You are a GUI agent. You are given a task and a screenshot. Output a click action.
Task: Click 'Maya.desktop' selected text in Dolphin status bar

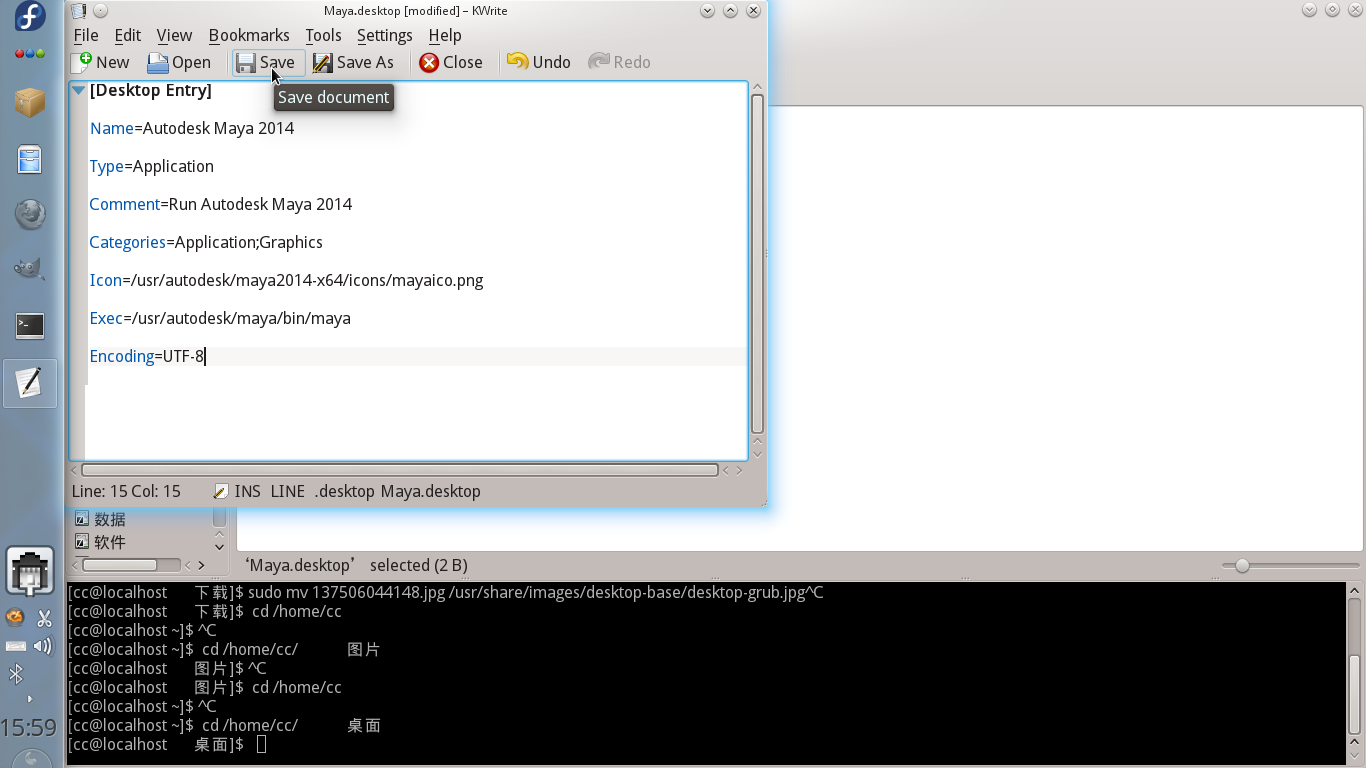(356, 565)
